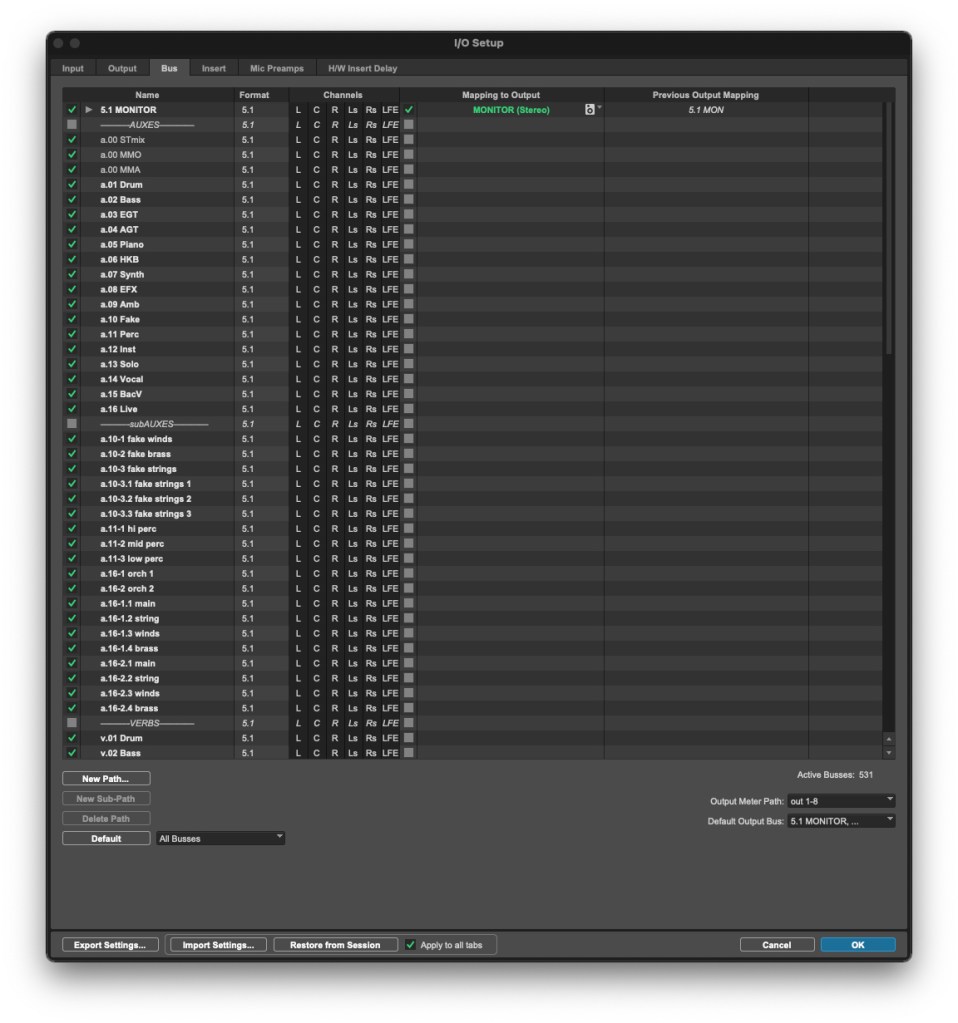Click the mapping-to-output box for a.14 Vocal
Image resolution: width=958 pixels, height=1023 pixels.
(x=409, y=379)
